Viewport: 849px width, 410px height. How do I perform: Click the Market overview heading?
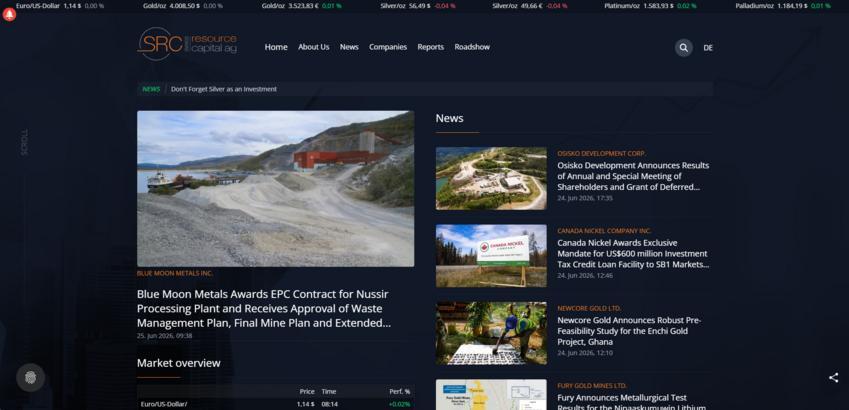click(179, 363)
